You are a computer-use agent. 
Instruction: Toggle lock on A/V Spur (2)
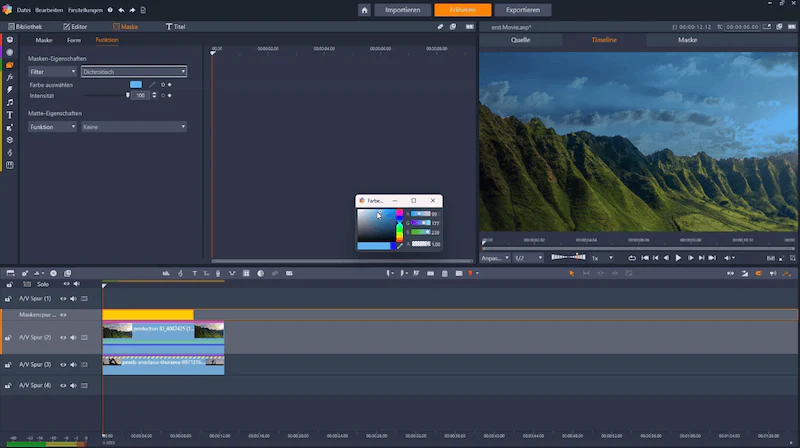[x=8, y=338]
